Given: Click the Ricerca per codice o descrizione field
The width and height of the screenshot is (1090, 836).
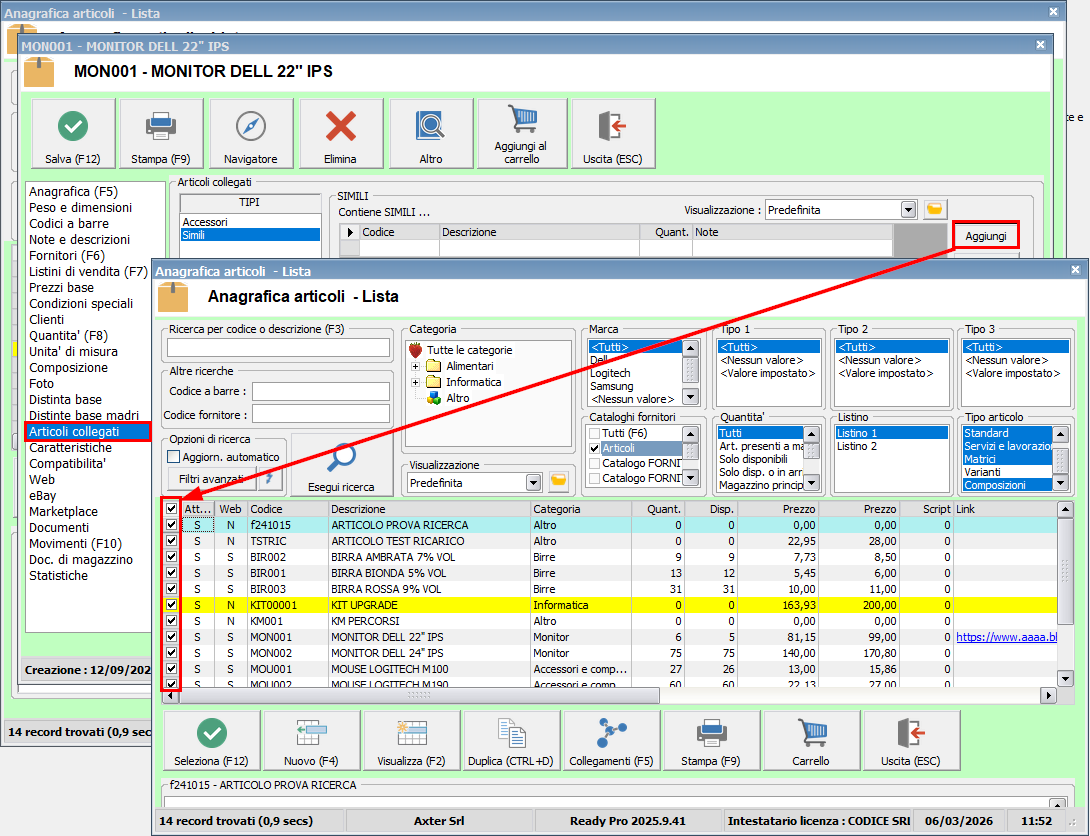Looking at the screenshot, I should click(278, 347).
